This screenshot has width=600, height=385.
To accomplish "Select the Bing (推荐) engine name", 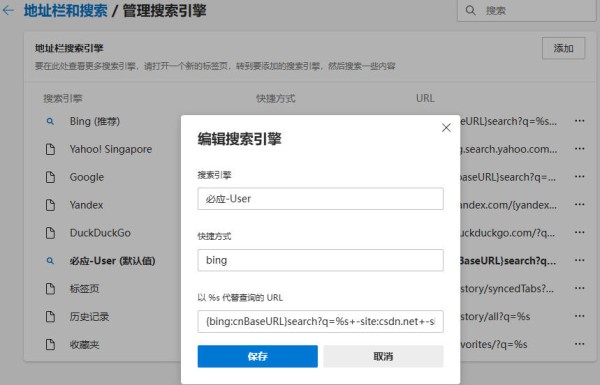I will [95, 121].
